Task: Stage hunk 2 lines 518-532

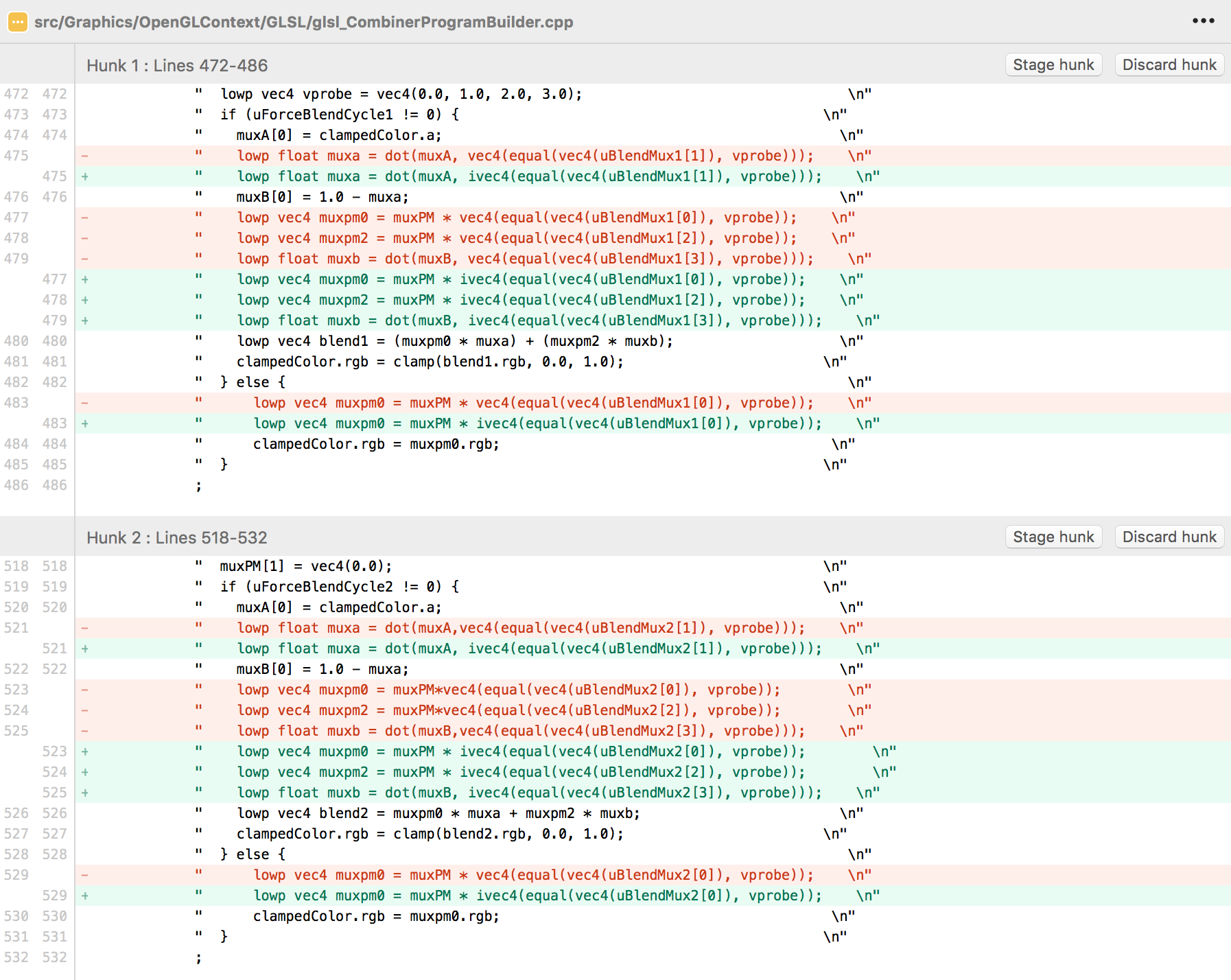Action: 1053,537
